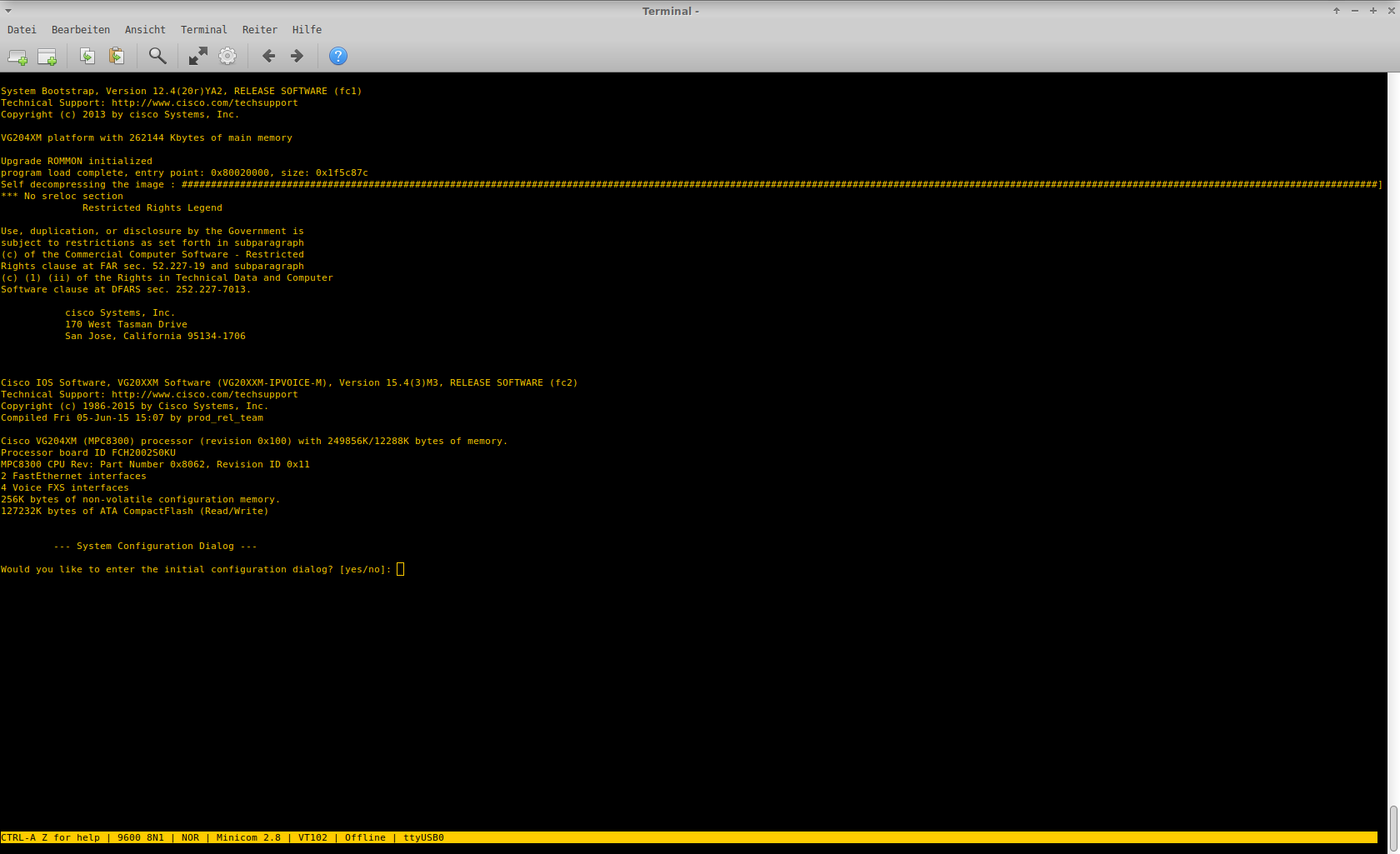Open the Terminal menu in the menu bar

204,30
